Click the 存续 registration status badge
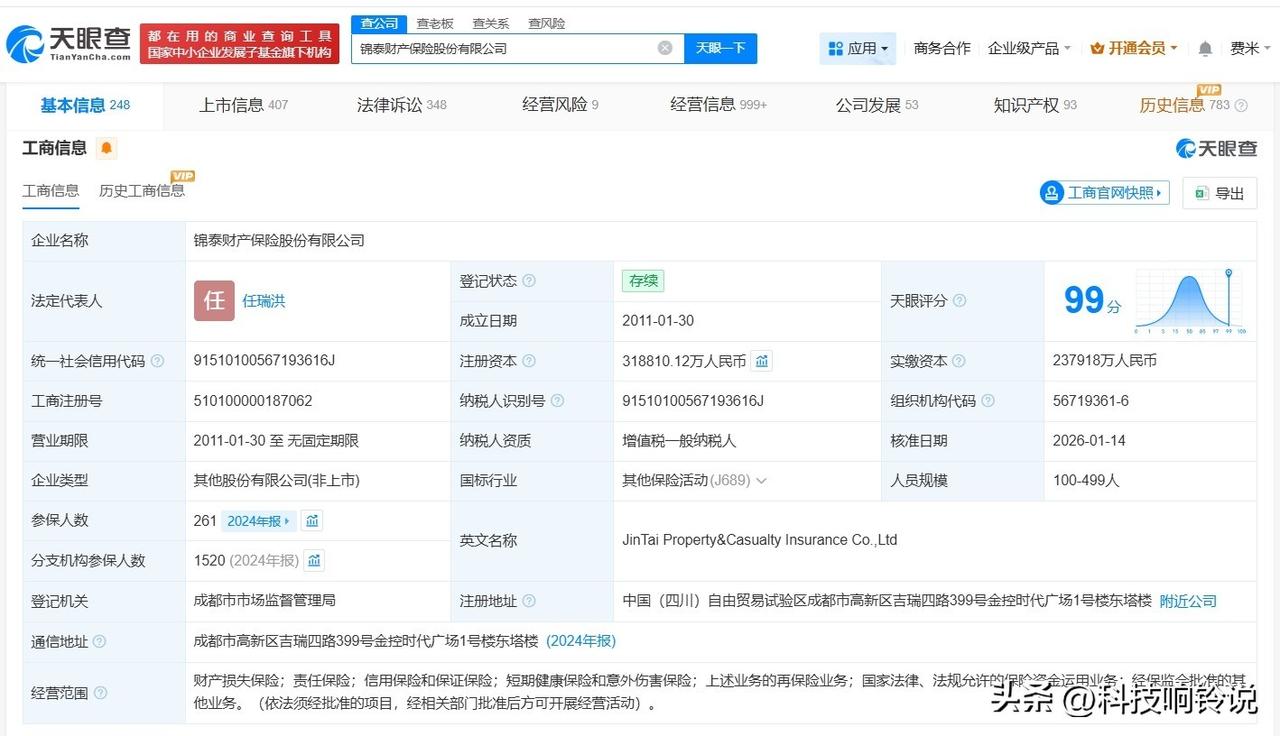Image resolution: width=1280 pixels, height=736 pixels. [643, 281]
